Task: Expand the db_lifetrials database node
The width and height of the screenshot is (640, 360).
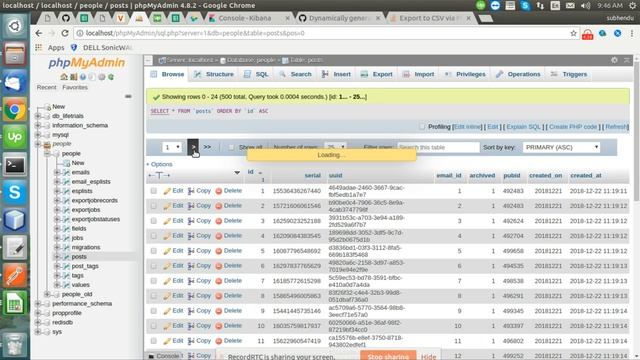Action: click(38, 116)
